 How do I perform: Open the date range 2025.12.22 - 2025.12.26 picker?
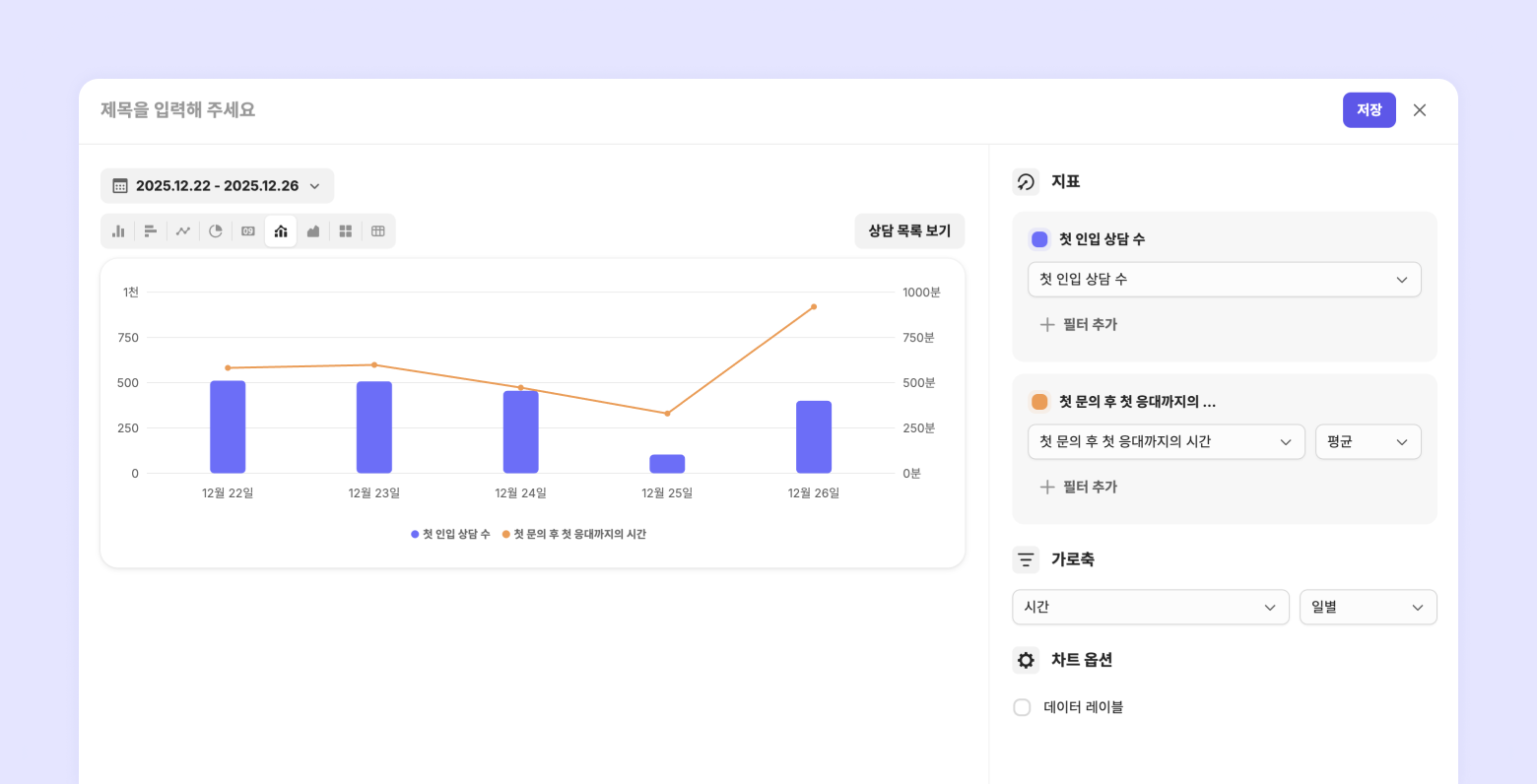coord(217,186)
